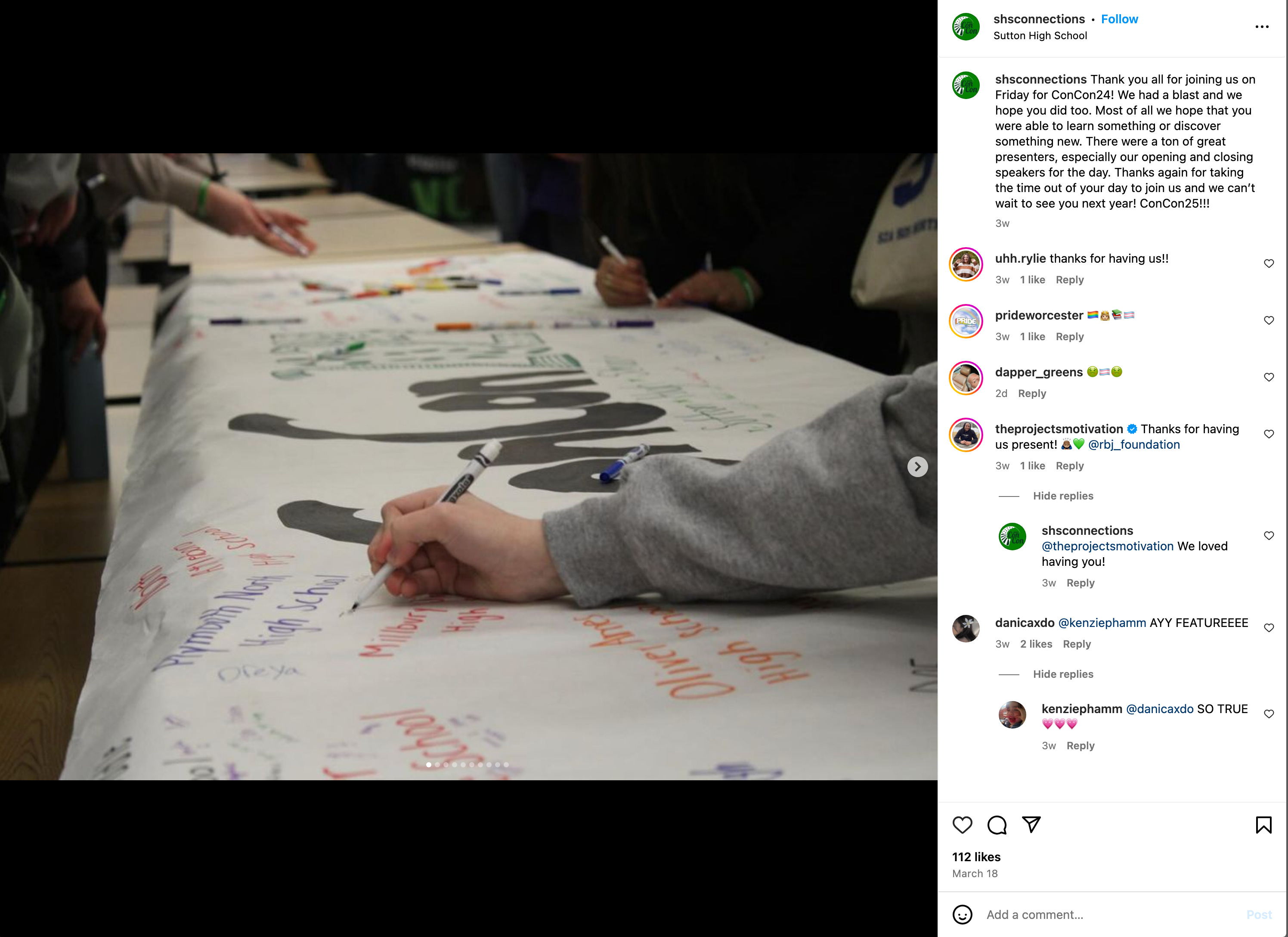Open shsconnections profile picture in header
The height and width of the screenshot is (937, 1288).
[x=966, y=27]
